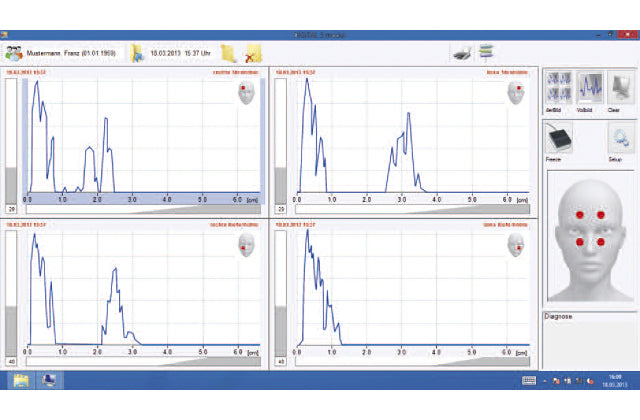This screenshot has height=420, width=640.
Task: Click cheek red marker on large head's right side
Action: (x=600, y=242)
